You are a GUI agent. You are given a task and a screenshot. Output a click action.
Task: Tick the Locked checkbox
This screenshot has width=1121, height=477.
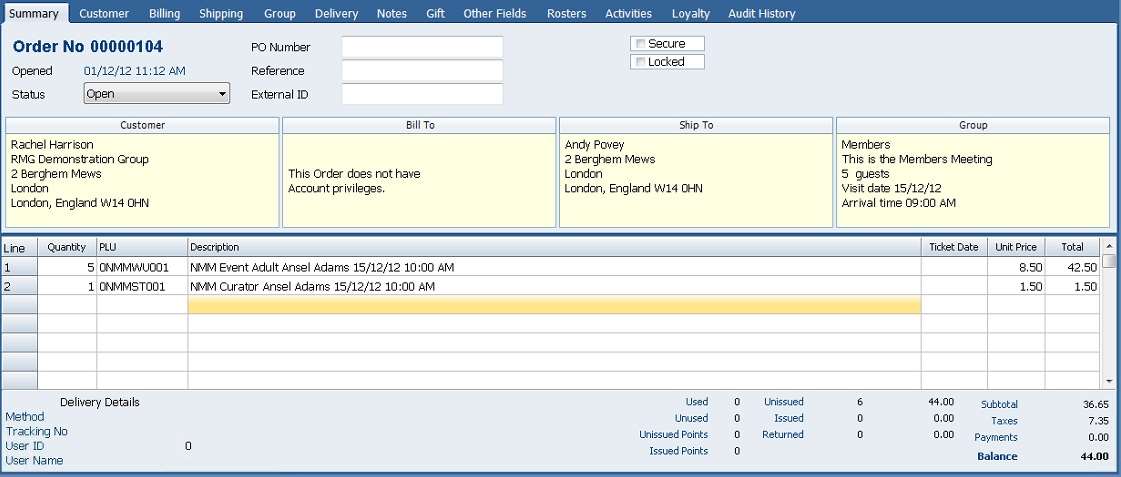coord(640,62)
